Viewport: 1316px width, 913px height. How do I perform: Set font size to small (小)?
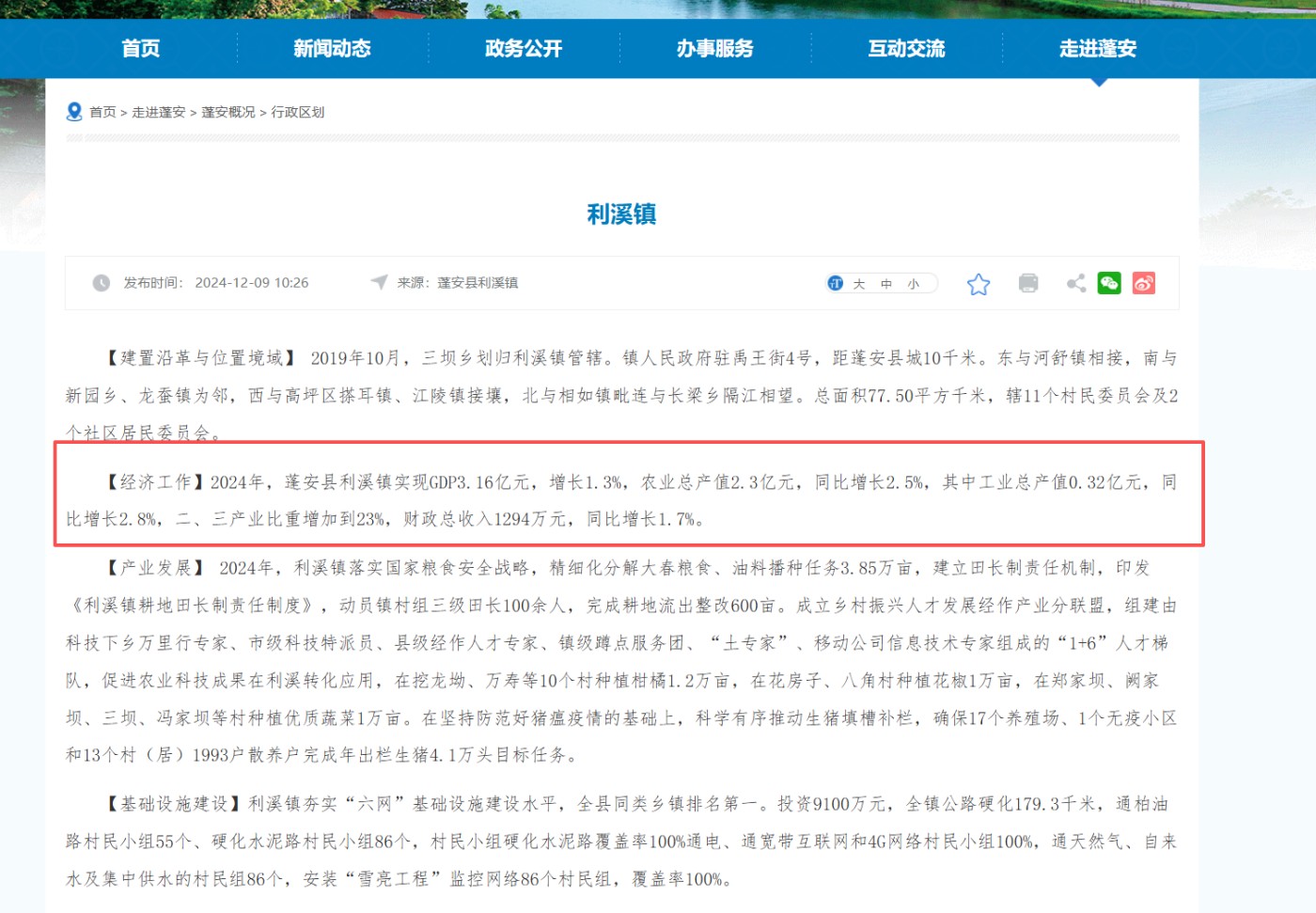pos(914,284)
